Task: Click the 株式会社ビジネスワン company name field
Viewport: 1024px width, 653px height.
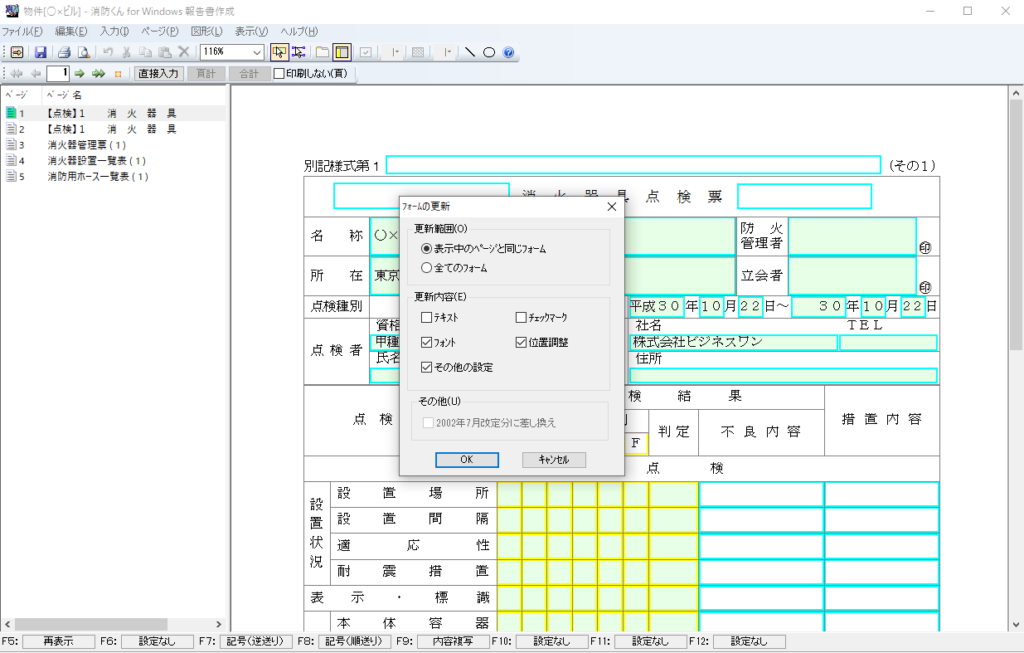Action: click(x=733, y=342)
